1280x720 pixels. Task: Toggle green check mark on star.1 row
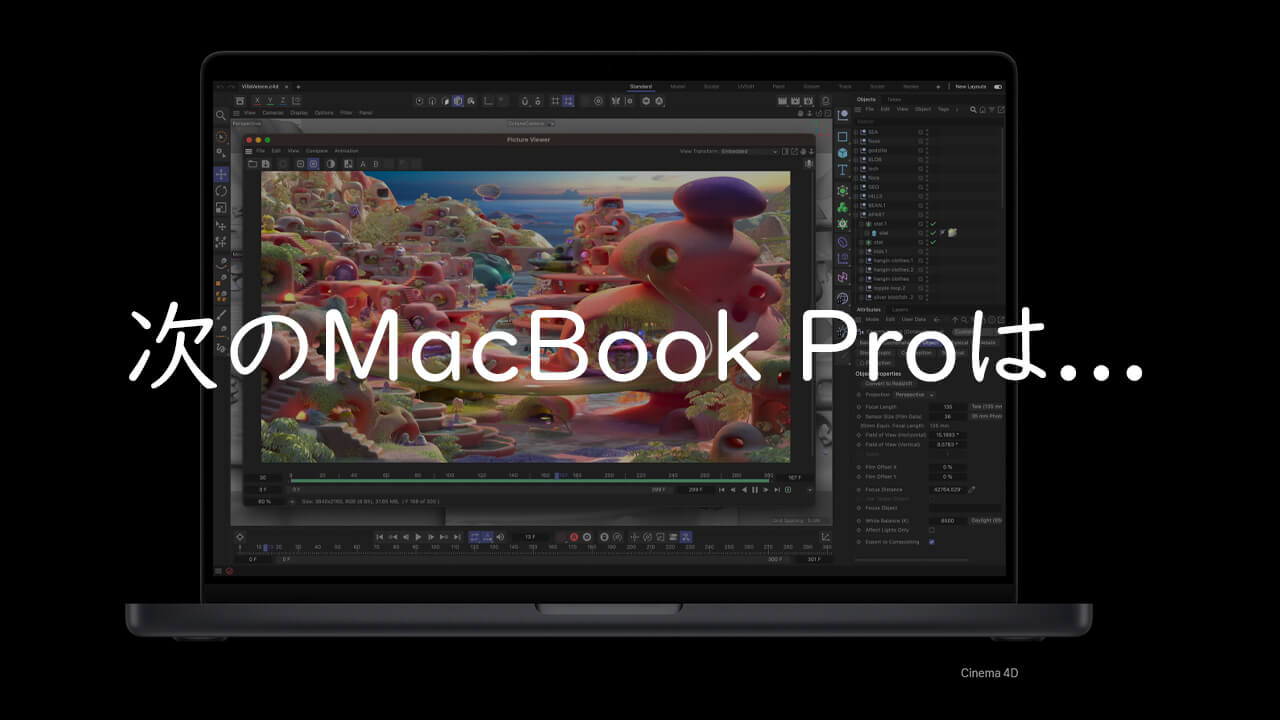[933, 224]
